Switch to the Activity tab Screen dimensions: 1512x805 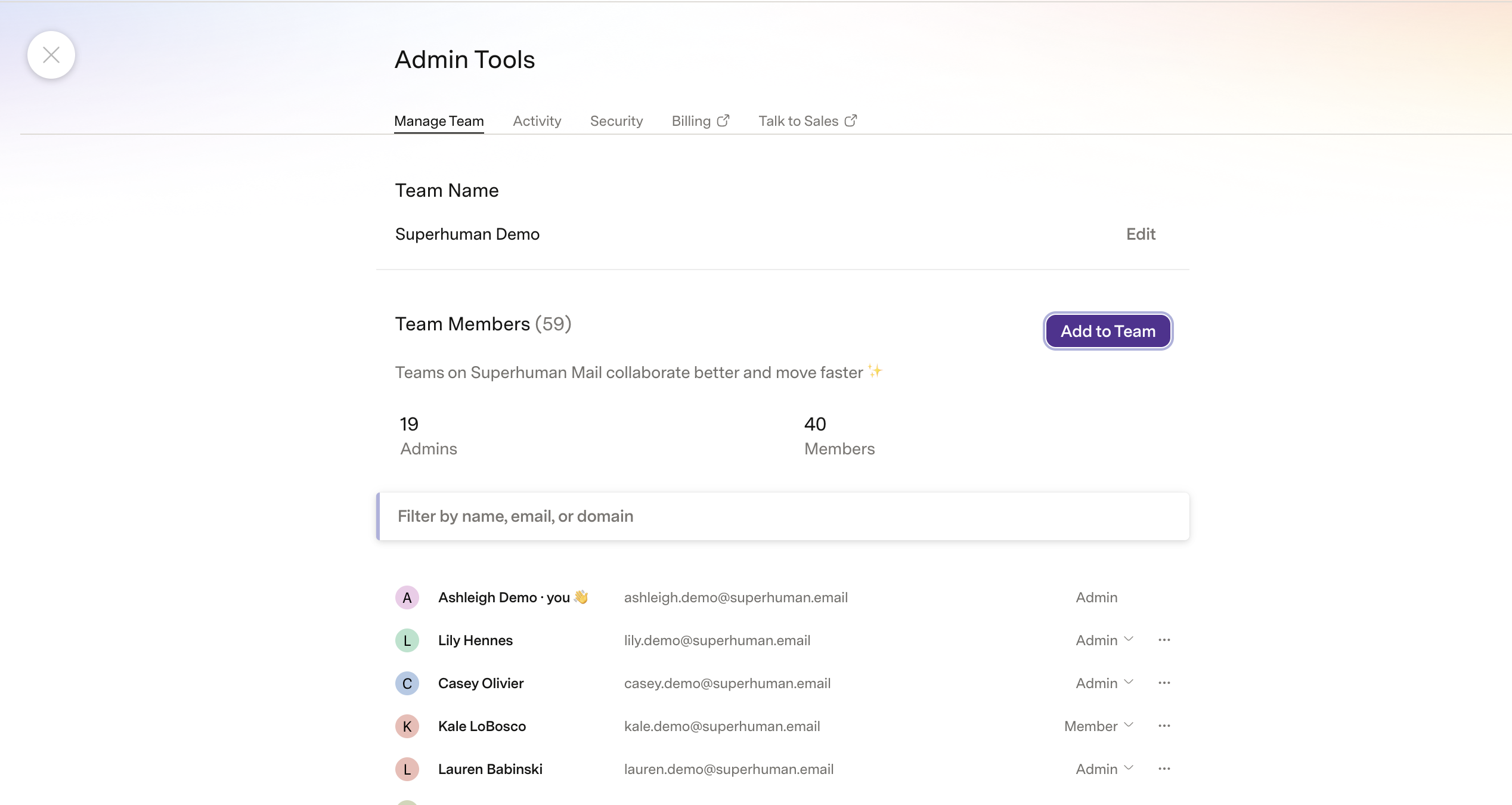point(537,121)
